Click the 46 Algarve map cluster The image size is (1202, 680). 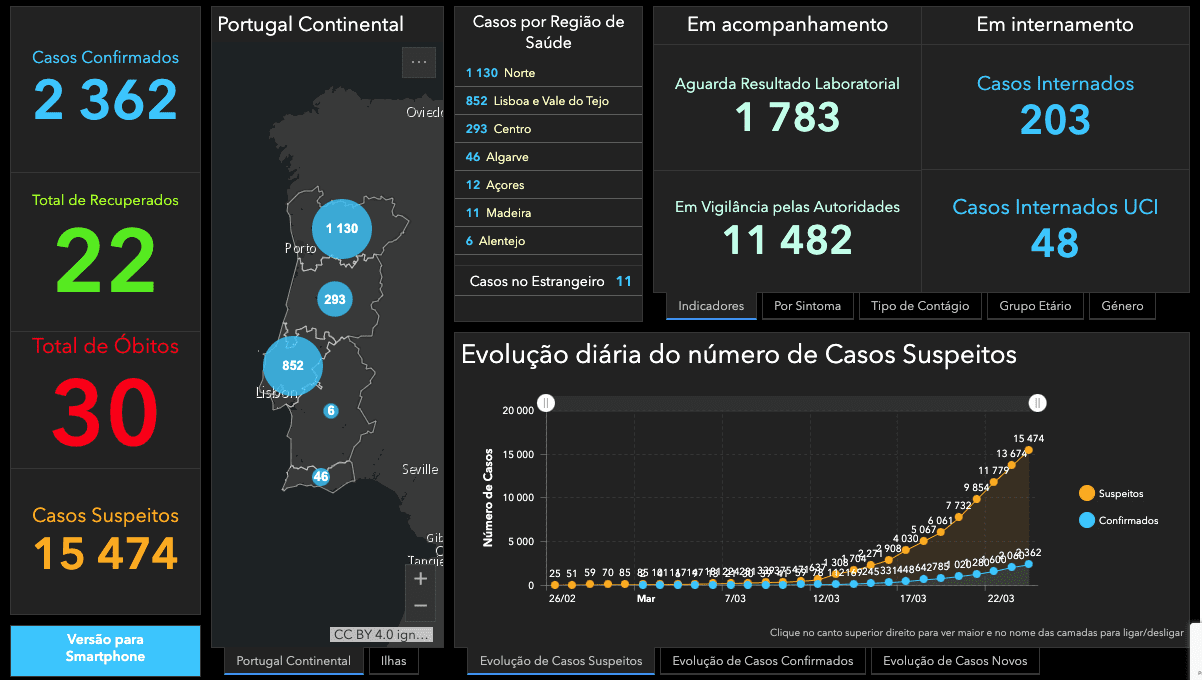tap(320, 477)
